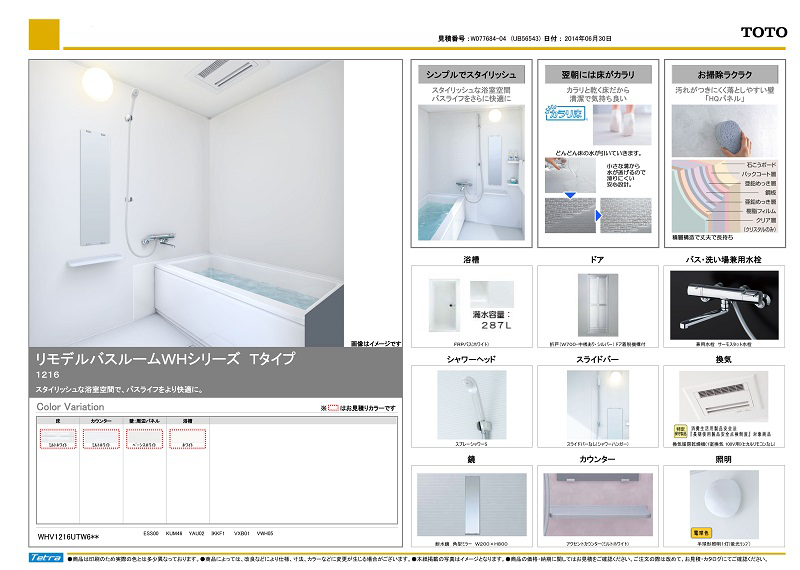Click the code ESS00 below the color table
Screen dimensions: 800x570
151,533
